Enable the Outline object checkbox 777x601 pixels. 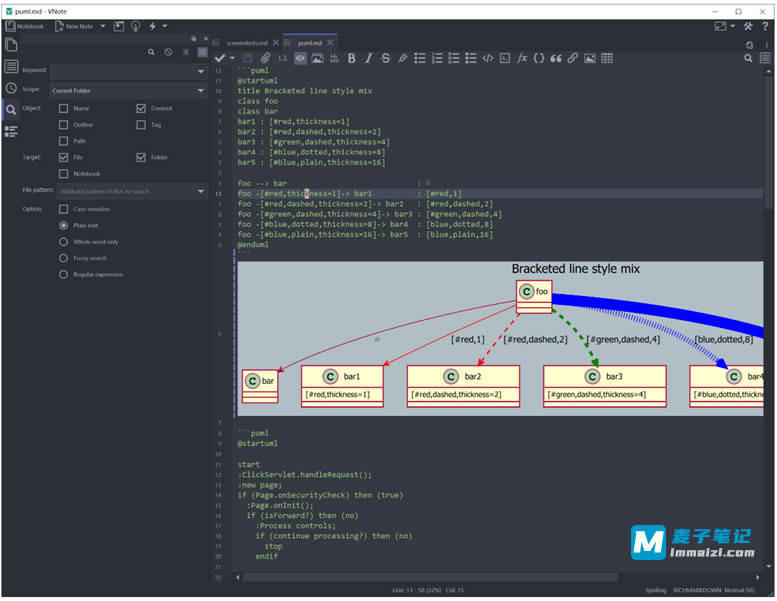63,124
